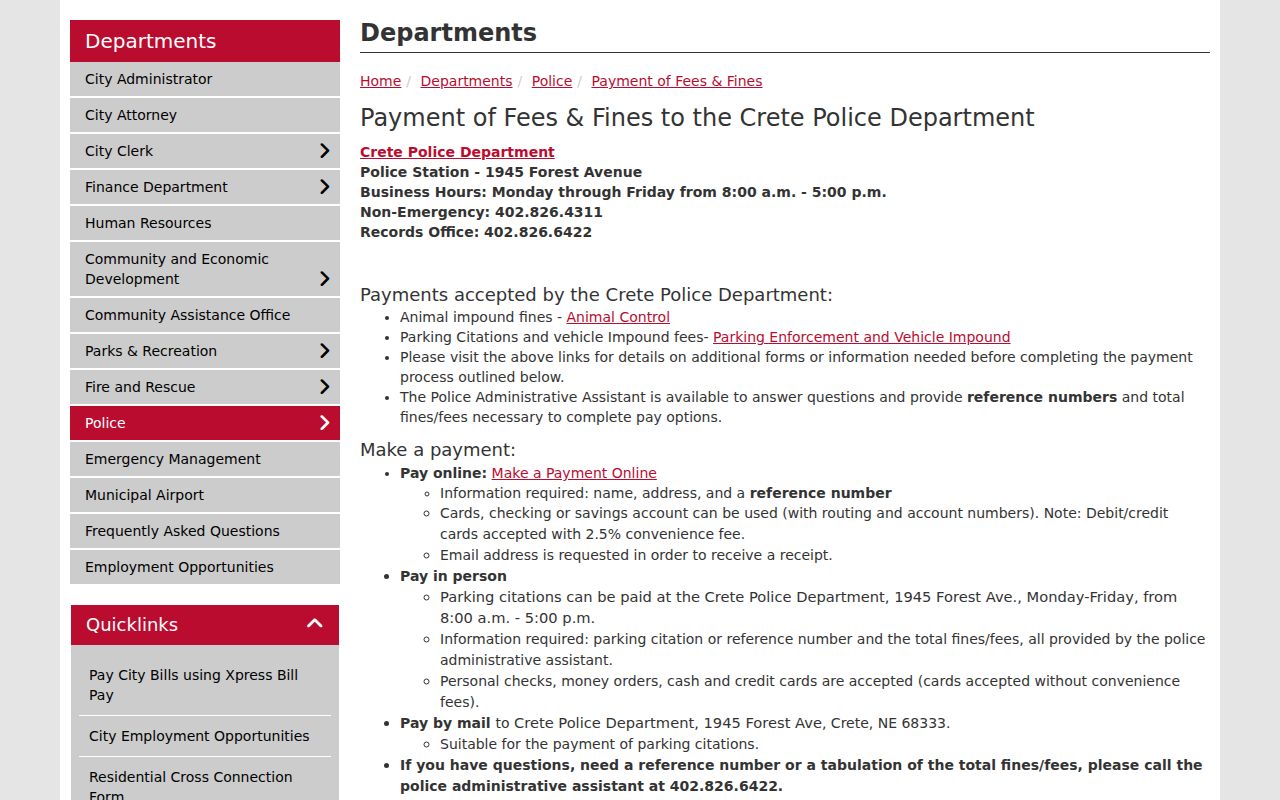Expand the Finance Department submenu arrow
This screenshot has height=800, width=1280.
[324, 187]
